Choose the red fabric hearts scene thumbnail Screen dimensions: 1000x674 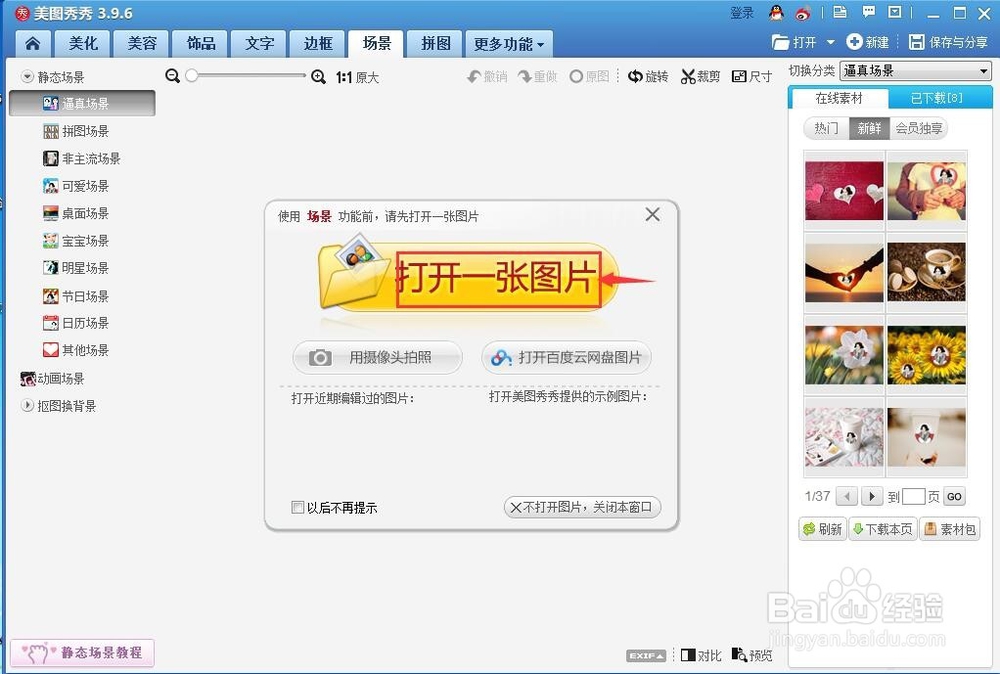point(844,190)
